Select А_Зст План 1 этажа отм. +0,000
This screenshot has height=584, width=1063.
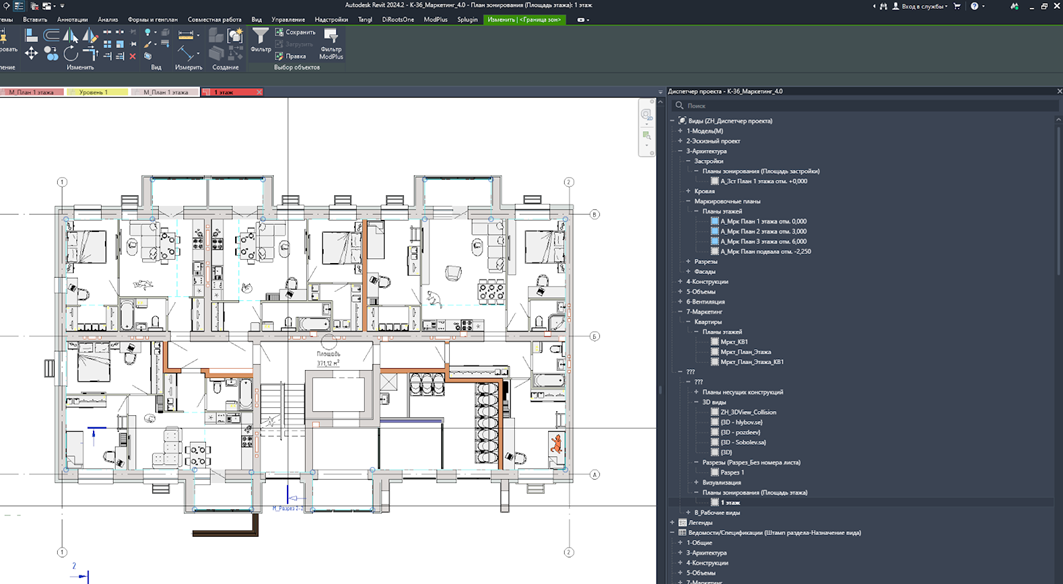click(x=764, y=181)
